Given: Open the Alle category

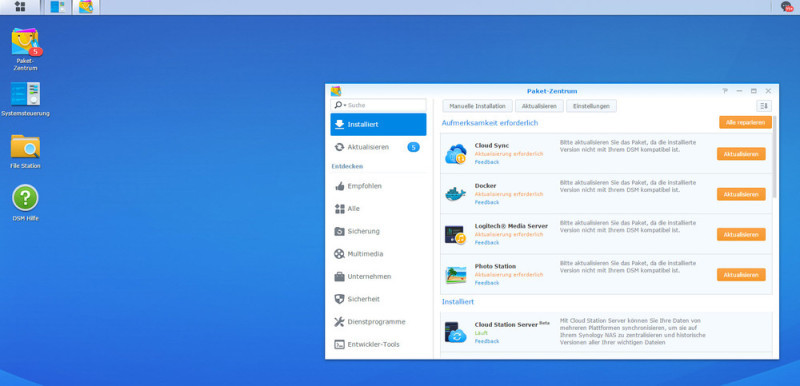Looking at the screenshot, I should coord(378,209).
